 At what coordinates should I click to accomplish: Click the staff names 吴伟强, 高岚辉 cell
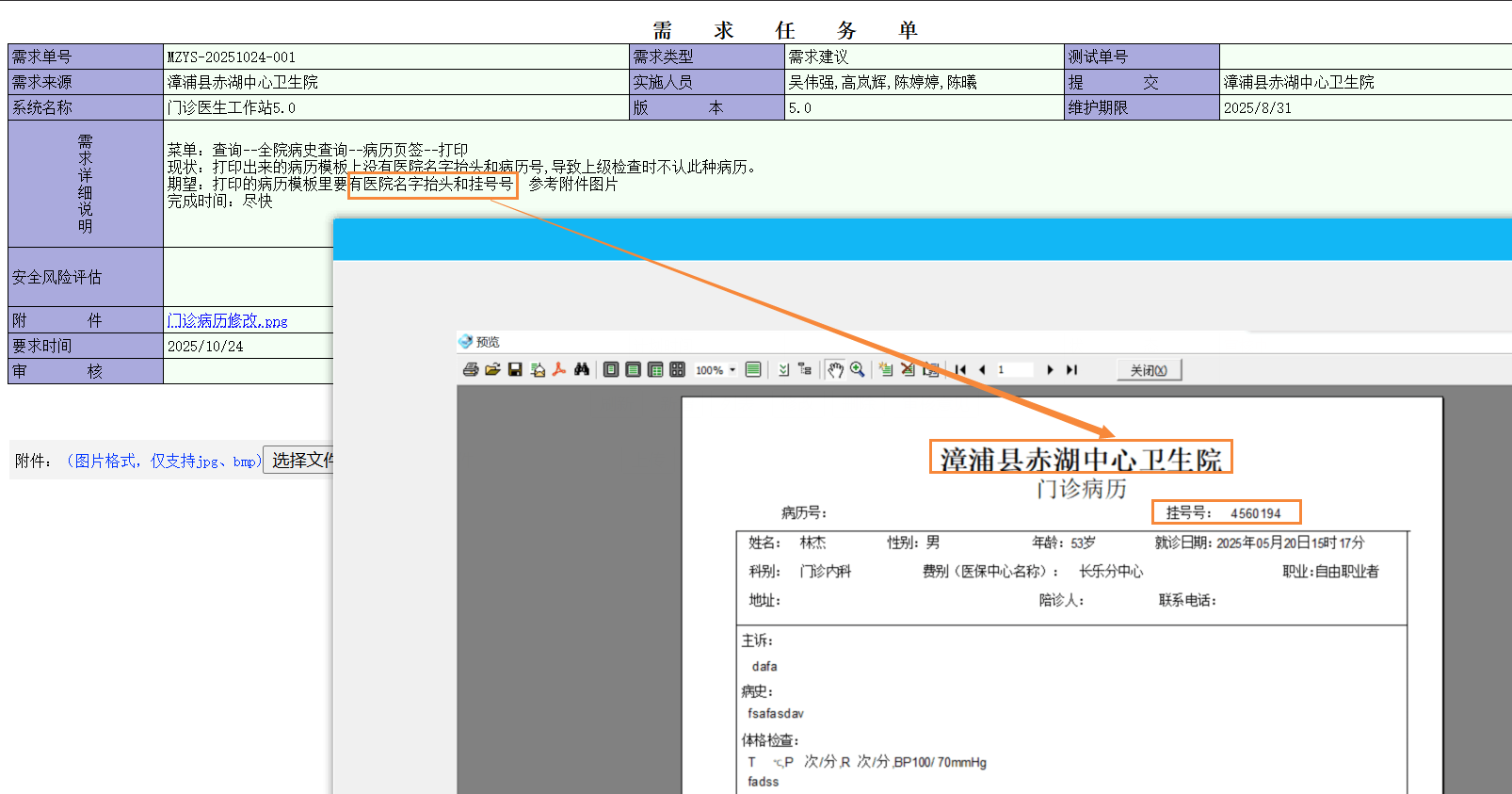click(x=924, y=82)
